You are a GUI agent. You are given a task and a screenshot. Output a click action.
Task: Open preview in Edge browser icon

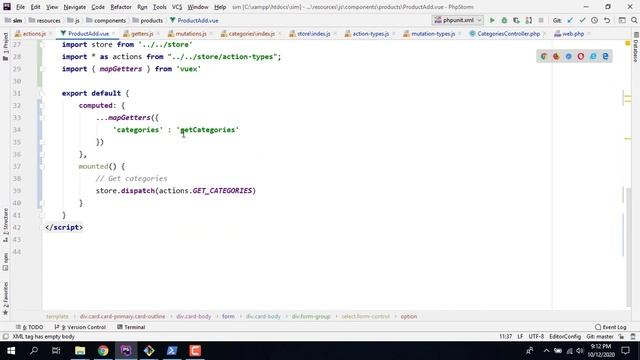(605, 56)
